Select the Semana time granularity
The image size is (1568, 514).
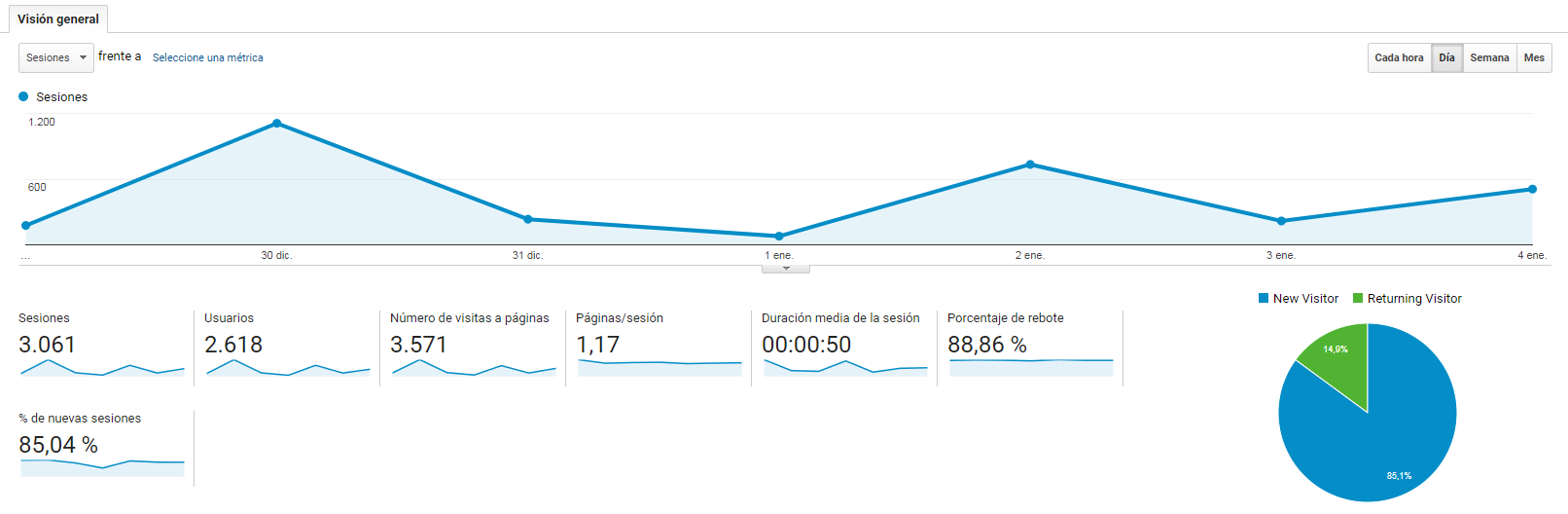[1489, 57]
